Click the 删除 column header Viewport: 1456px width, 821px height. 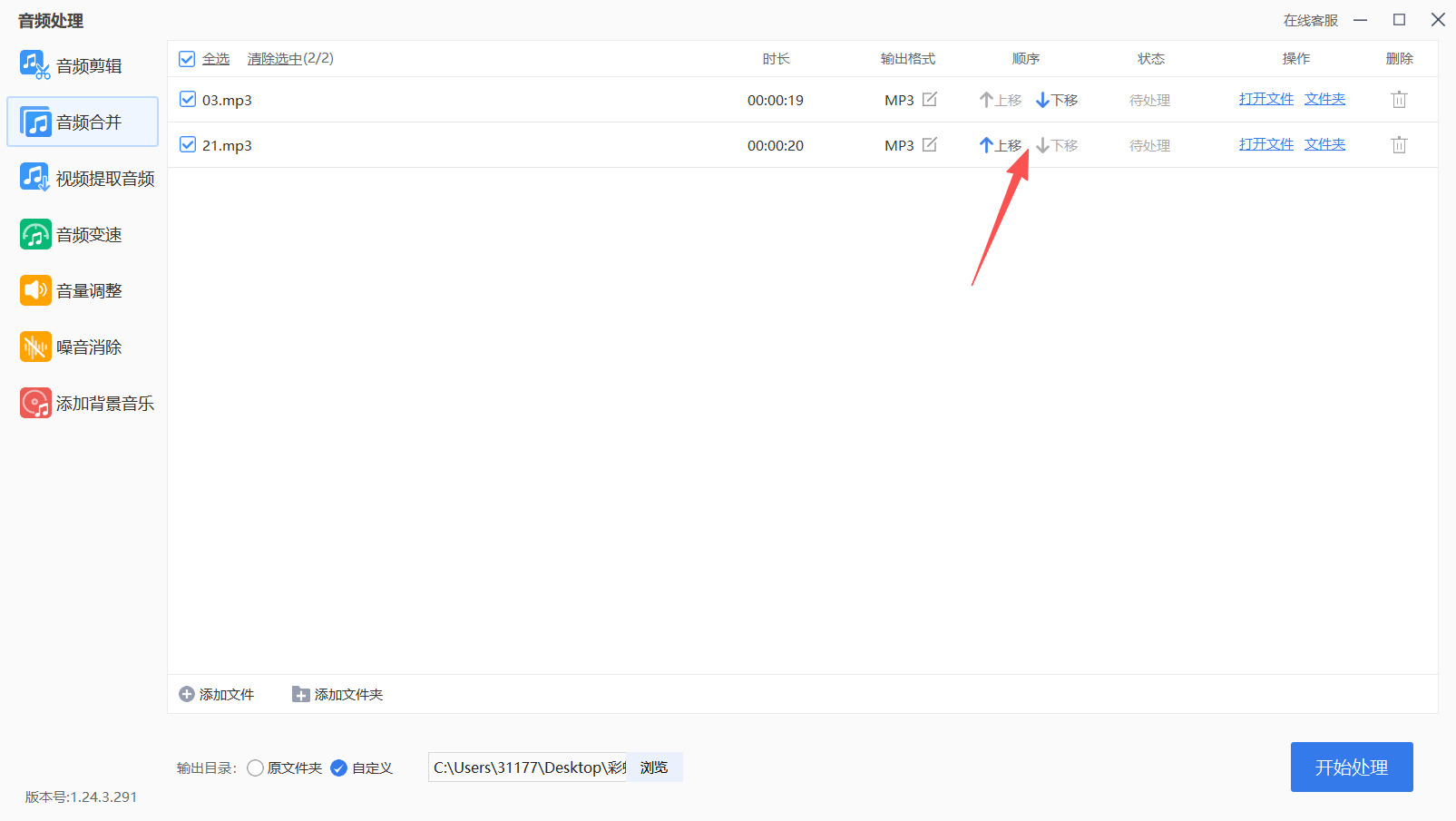(1400, 59)
